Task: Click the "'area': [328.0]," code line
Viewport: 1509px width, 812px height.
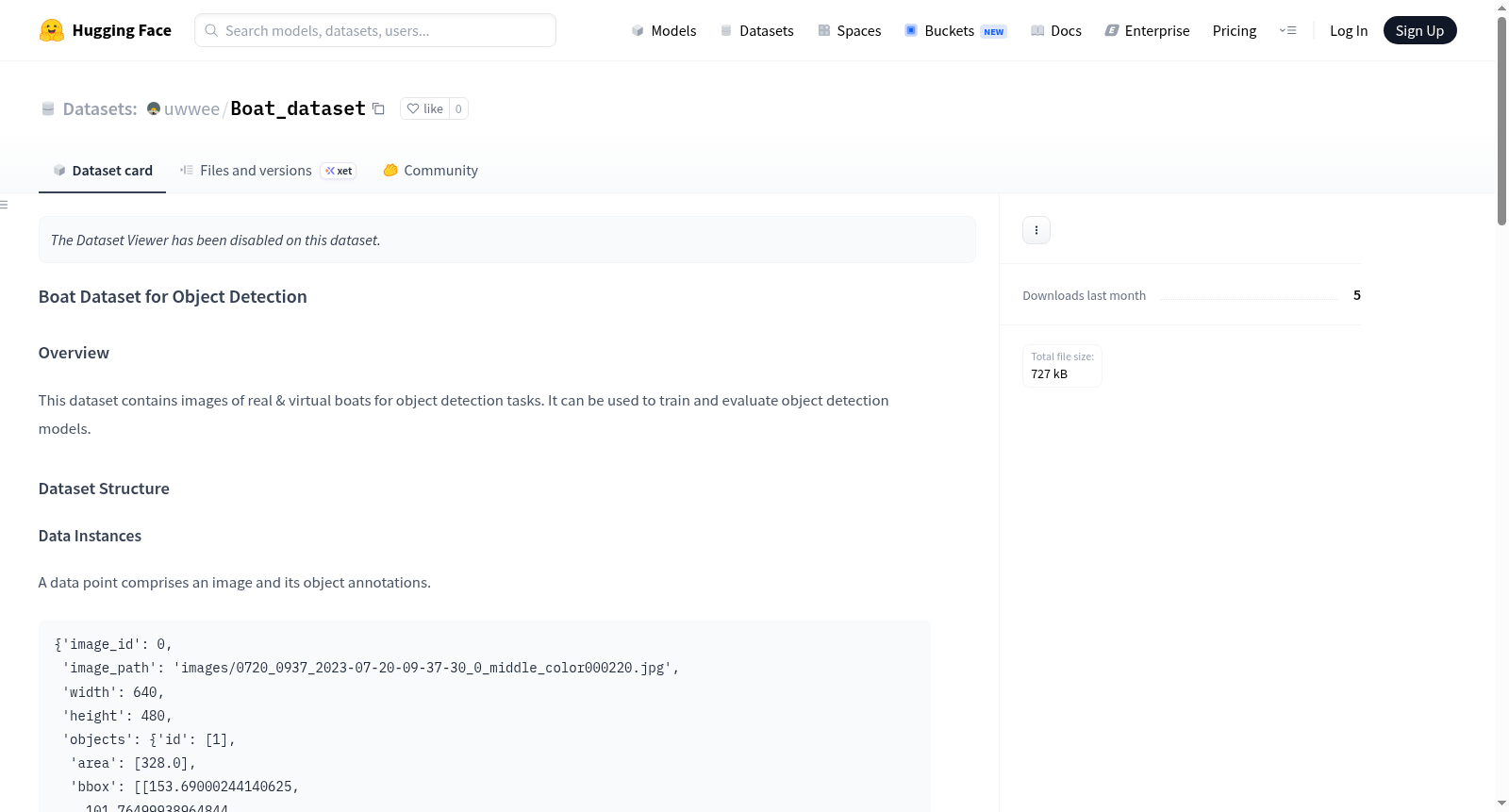Action: click(133, 763)
